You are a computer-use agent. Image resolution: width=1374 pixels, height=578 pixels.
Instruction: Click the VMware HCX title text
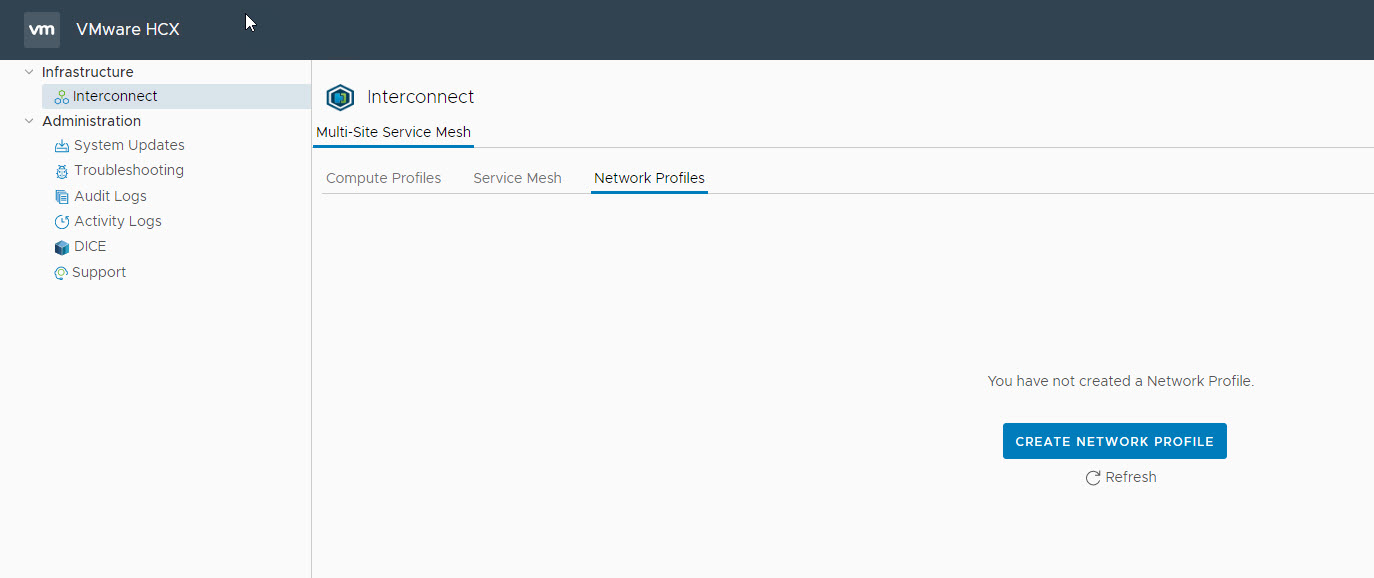[x=128, y=29]
